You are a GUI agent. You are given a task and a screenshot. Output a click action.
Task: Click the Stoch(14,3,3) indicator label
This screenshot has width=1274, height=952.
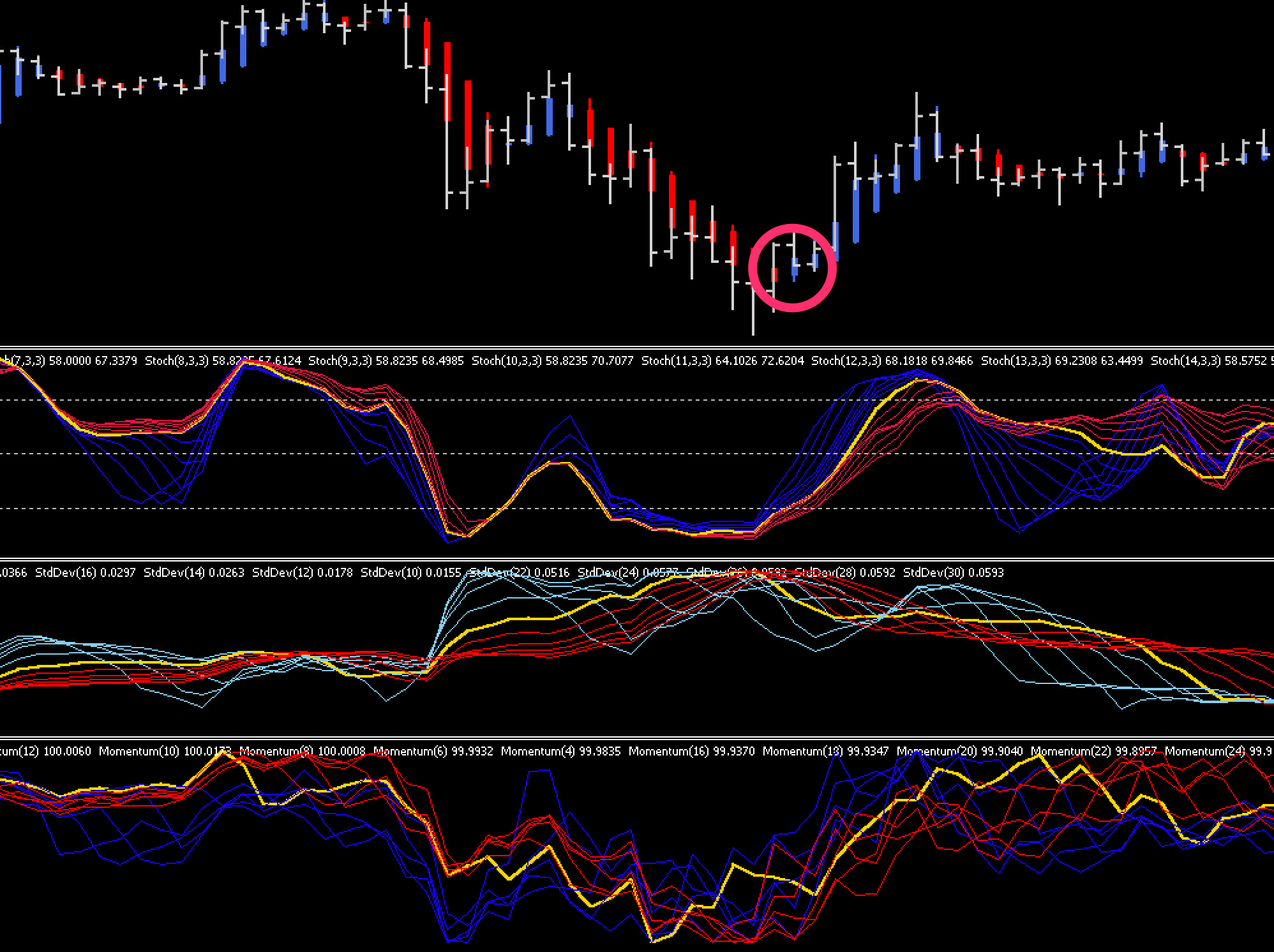1185,361
